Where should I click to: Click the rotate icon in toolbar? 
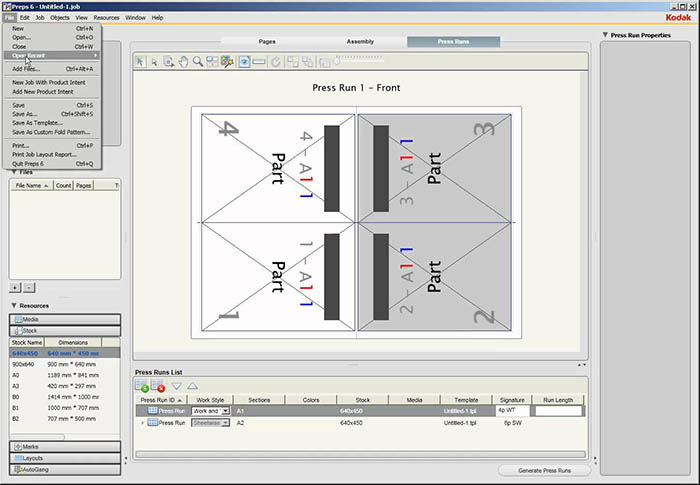coord(275,62)
